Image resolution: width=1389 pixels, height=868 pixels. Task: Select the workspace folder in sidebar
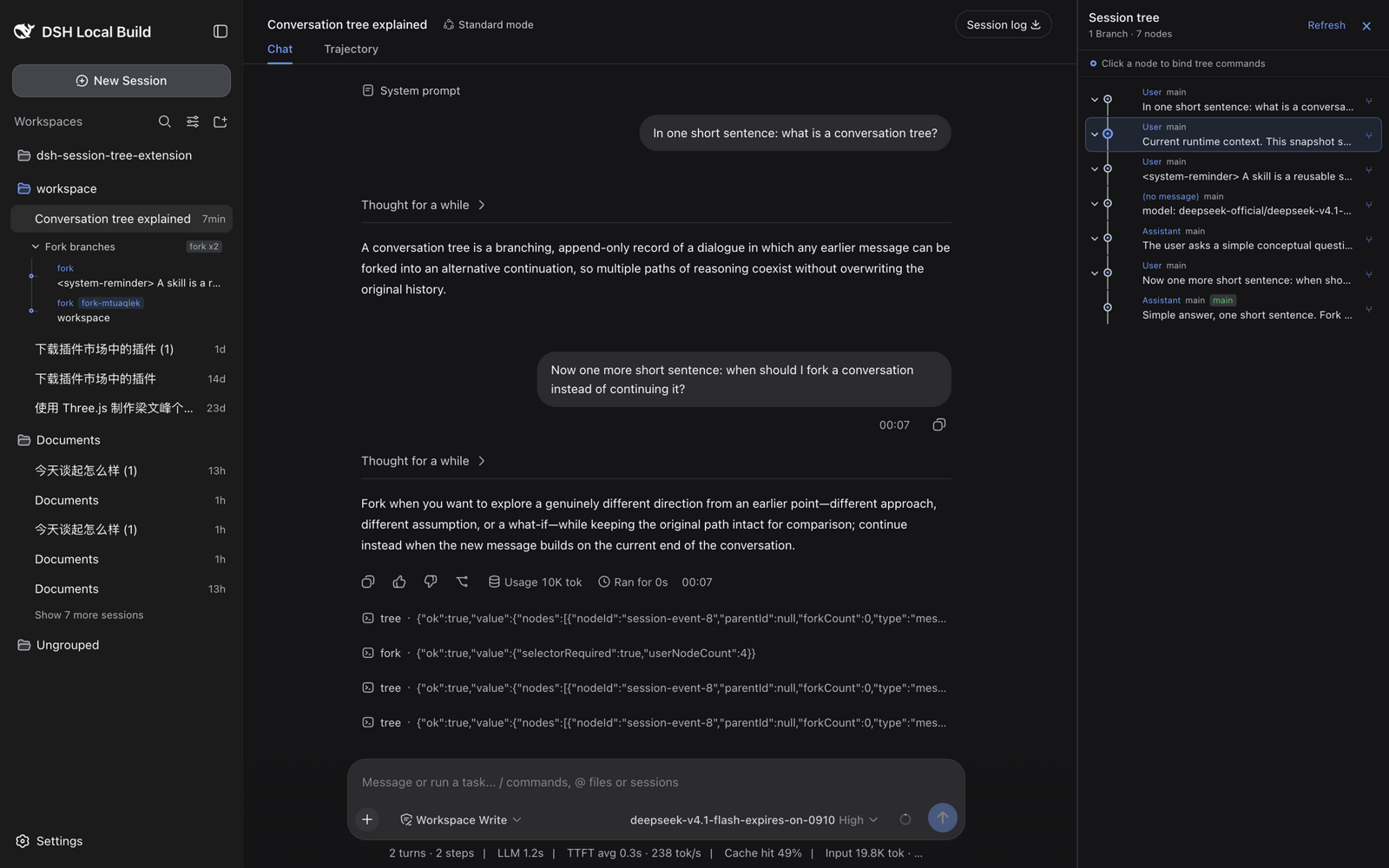(122, 188)
